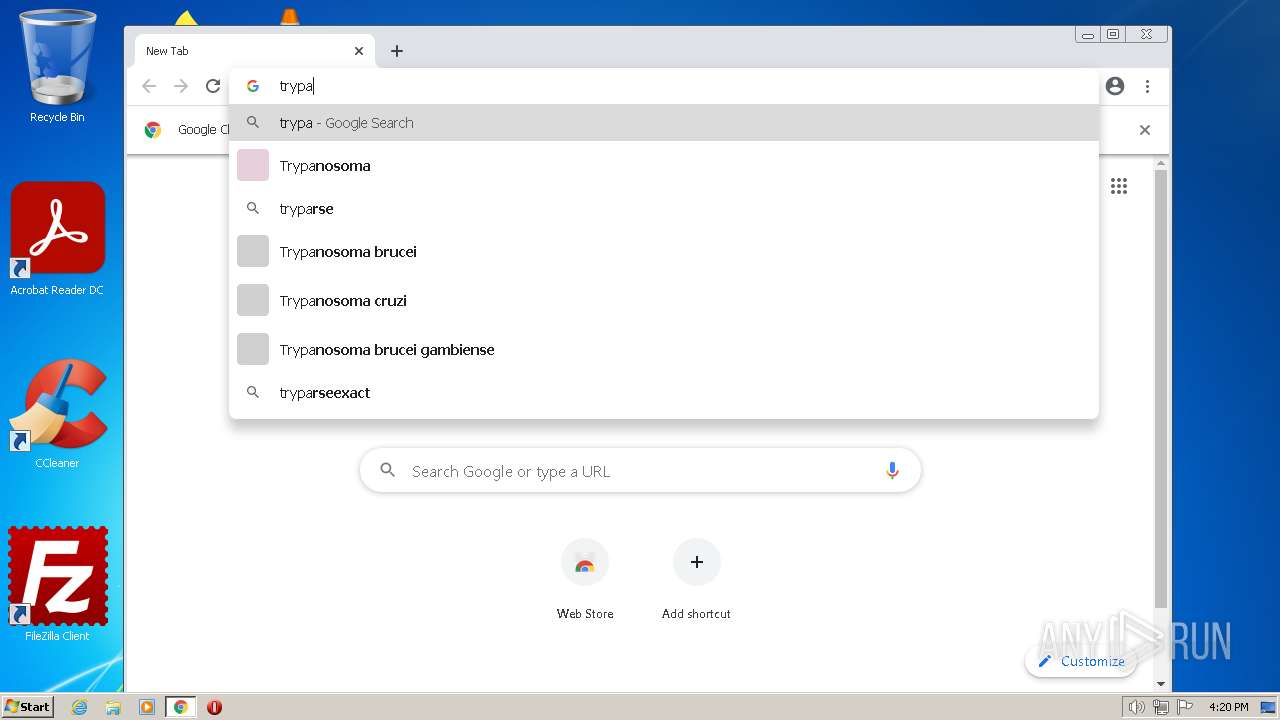Pick Trypanosoma brucei suggestion
1280x720 pixels.
664,252
